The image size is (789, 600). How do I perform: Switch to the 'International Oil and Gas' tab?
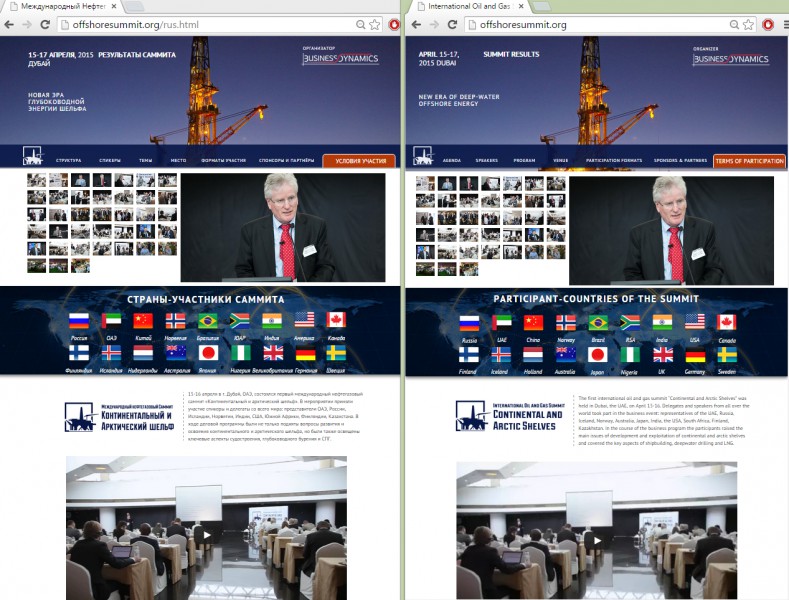pyautogui.click(x=468, y=7)
